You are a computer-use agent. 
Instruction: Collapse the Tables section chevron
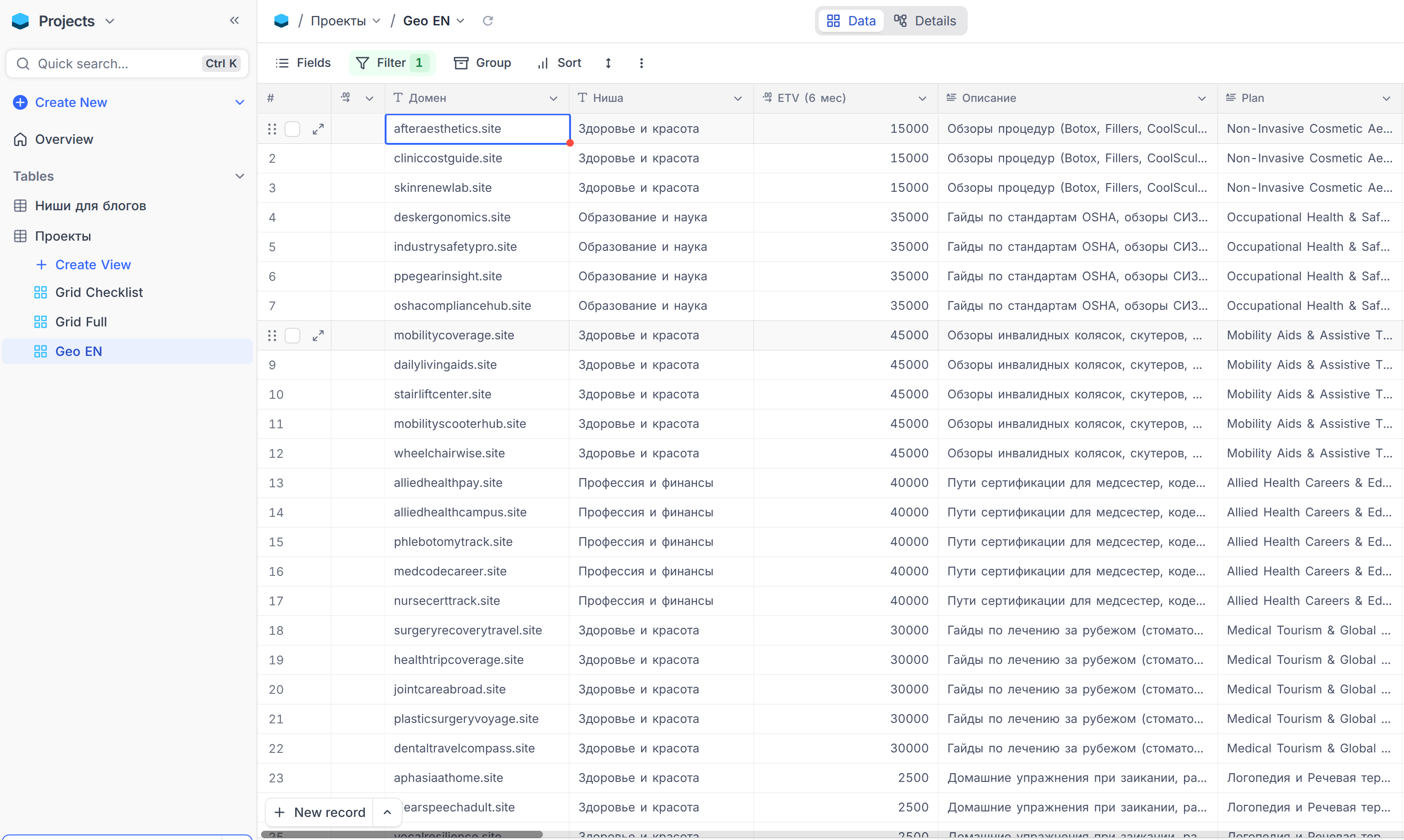(239, 176)
